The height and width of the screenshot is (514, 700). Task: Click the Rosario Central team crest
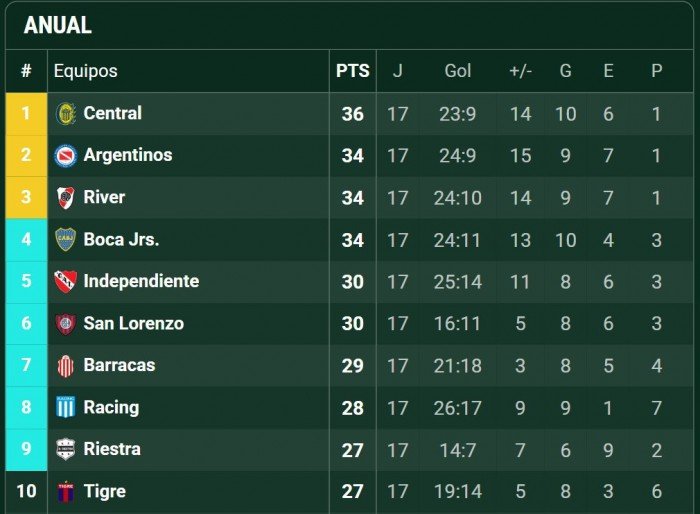[x=66, y=114]
